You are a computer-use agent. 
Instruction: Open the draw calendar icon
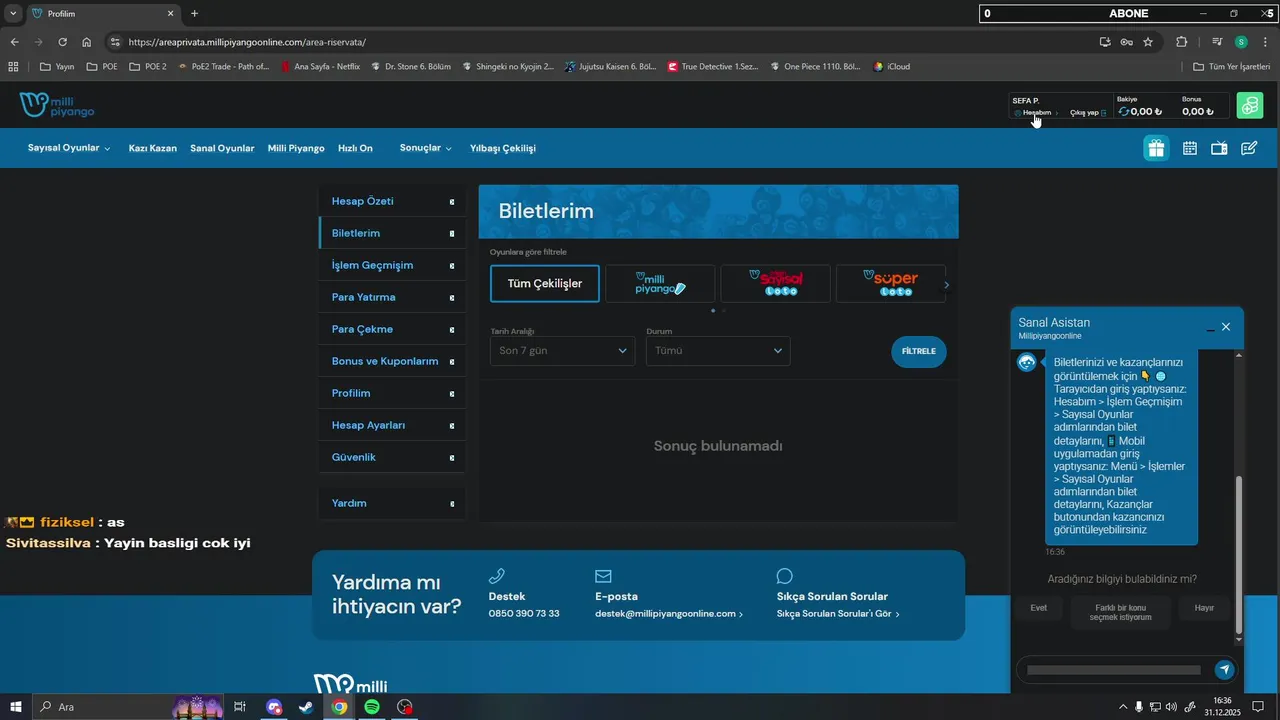pos(1189,148)
